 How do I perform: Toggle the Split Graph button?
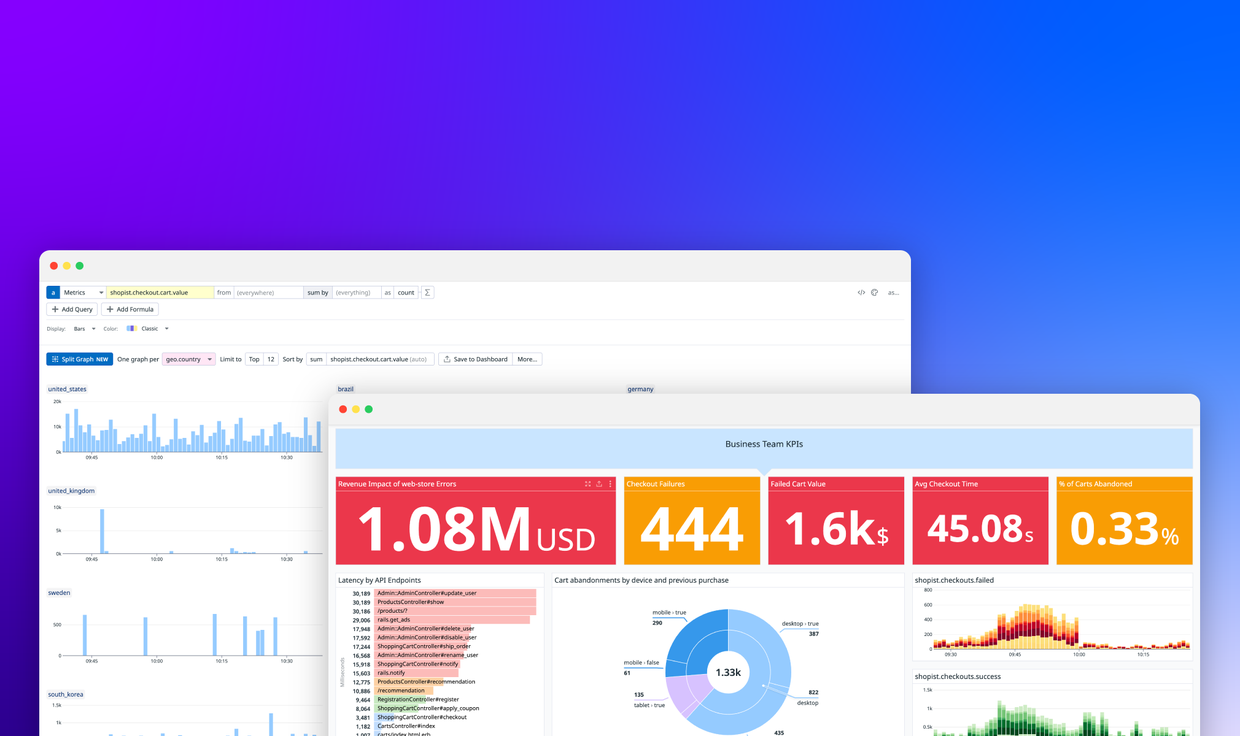pyautogui.click(x=79, y=359)
